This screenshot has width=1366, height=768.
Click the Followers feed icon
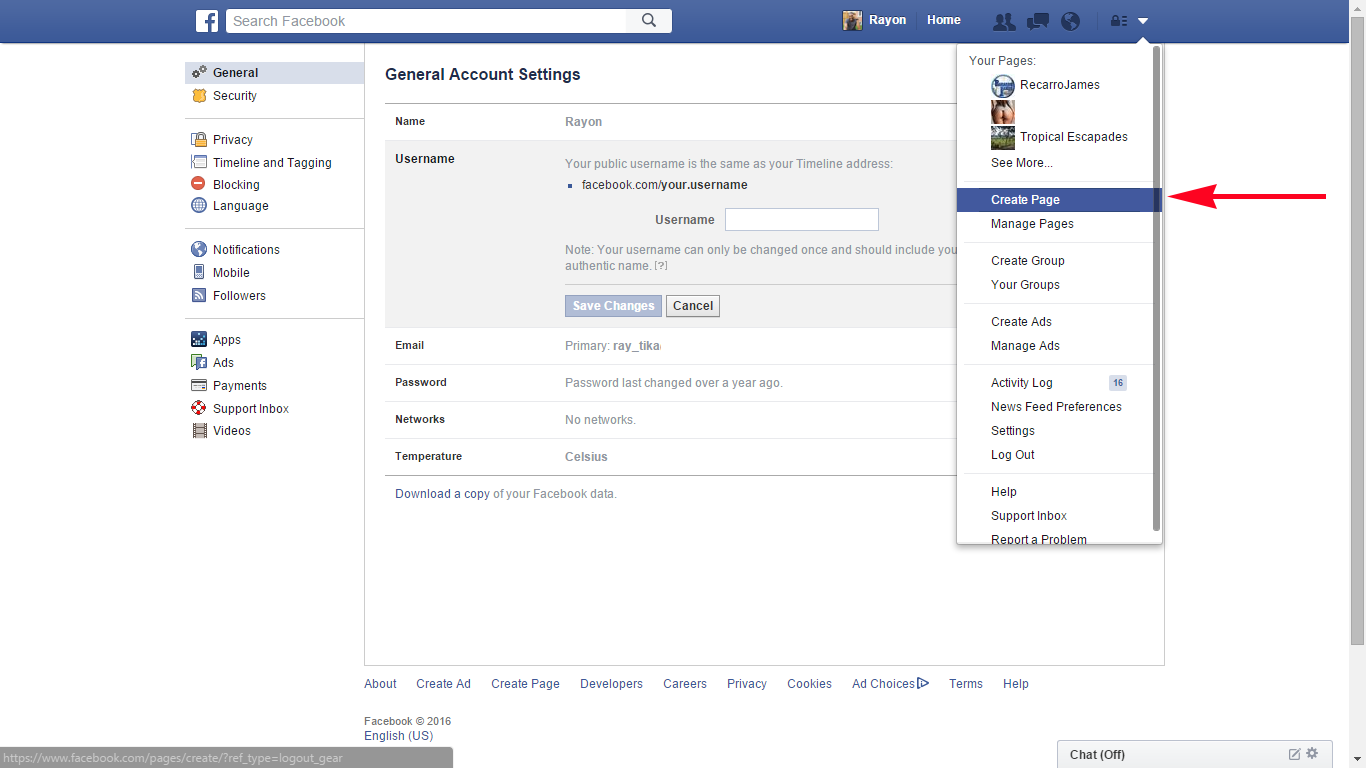point(199,296)
